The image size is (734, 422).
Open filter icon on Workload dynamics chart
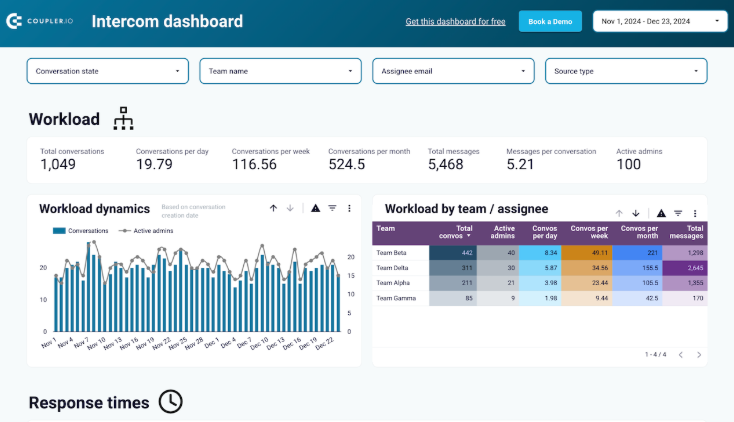click(x=332, y=208)
